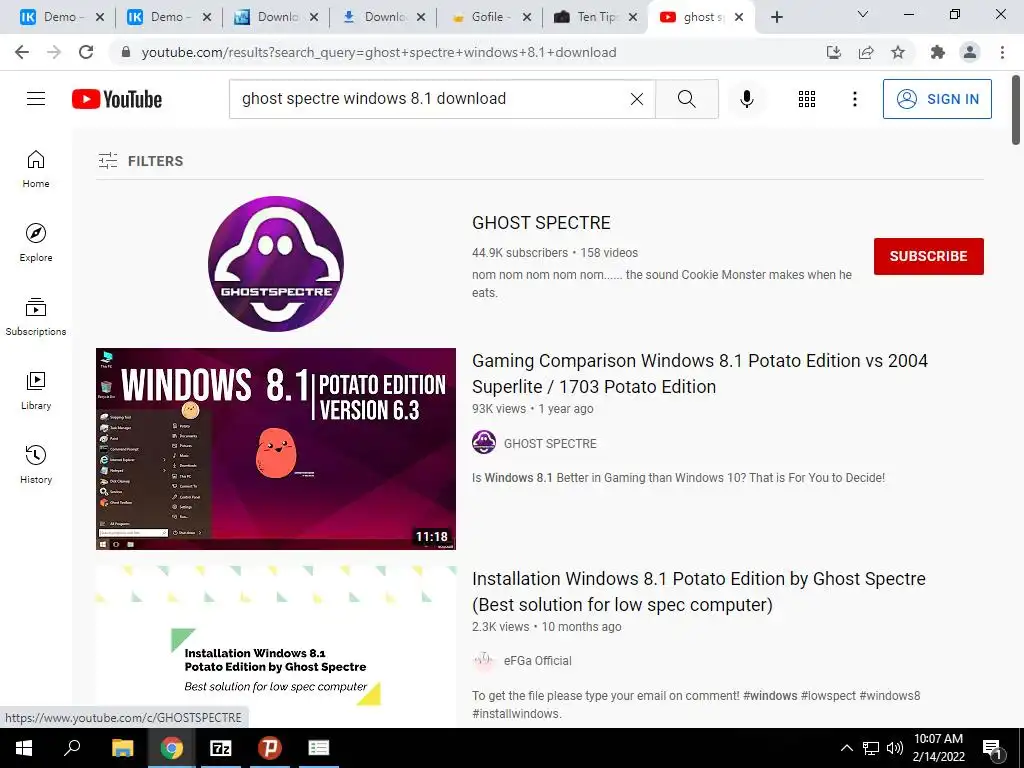Image resolution: width=1024 pixels, height=768 pixels.
Task: View site info via the padlock
Action: (x=126, y=52)
